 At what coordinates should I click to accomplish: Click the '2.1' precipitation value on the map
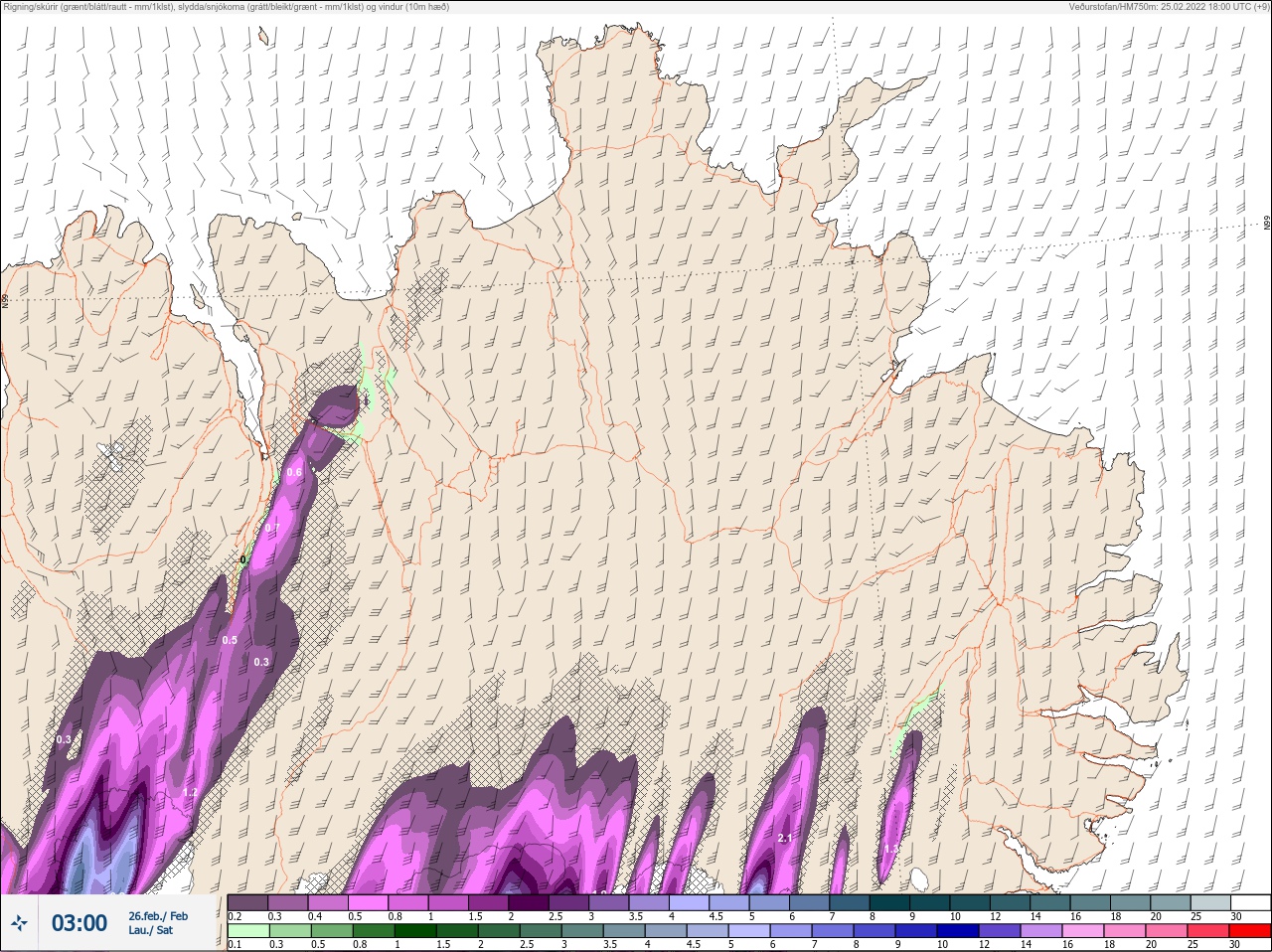785,839
